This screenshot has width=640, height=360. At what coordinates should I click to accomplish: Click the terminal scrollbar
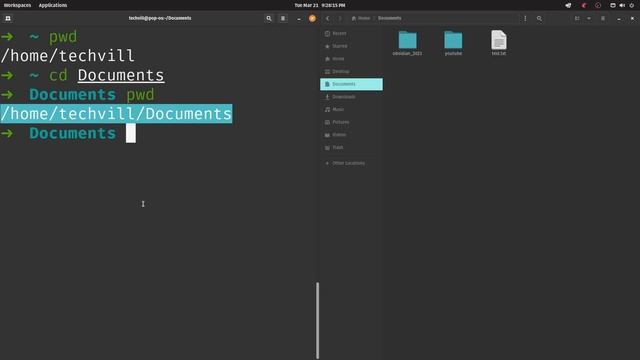pos(318,320)
